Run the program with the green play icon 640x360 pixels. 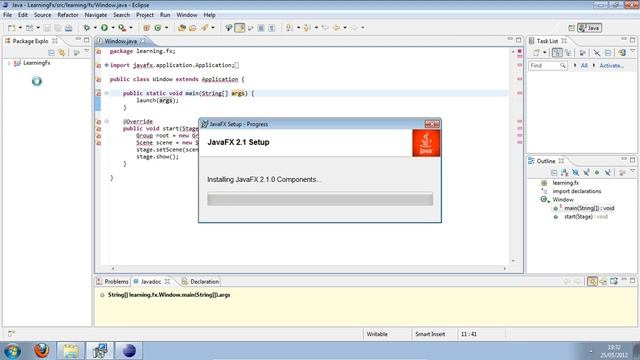pos(104,28)
